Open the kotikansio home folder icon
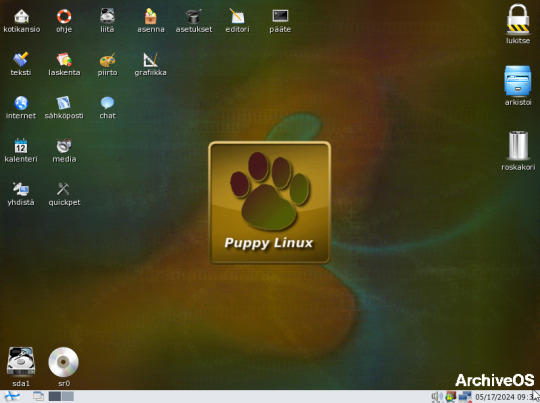 [21, 16]
